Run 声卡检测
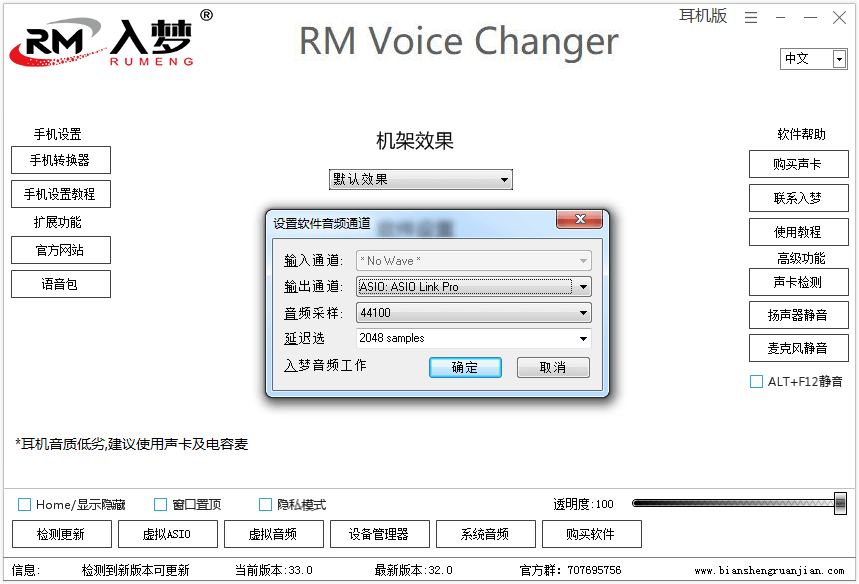 point(799,282)
